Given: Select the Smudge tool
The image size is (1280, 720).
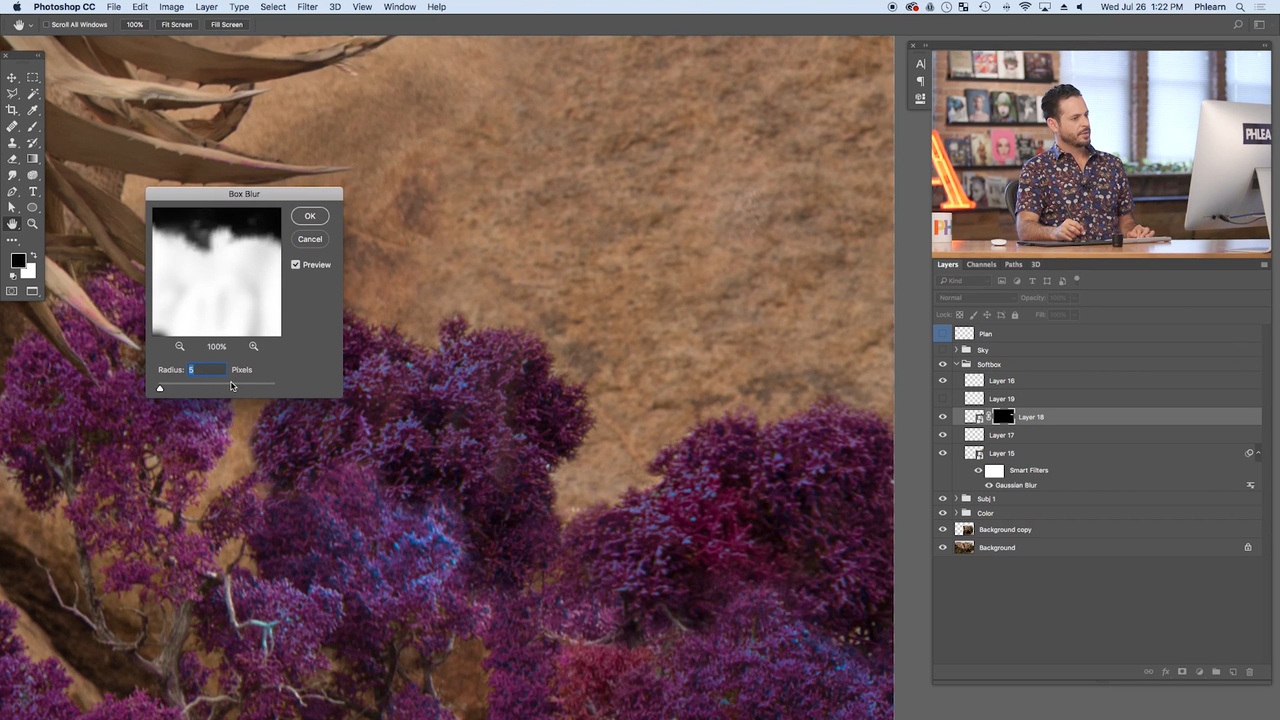Looking at the screenshot, I should point(12,175).
